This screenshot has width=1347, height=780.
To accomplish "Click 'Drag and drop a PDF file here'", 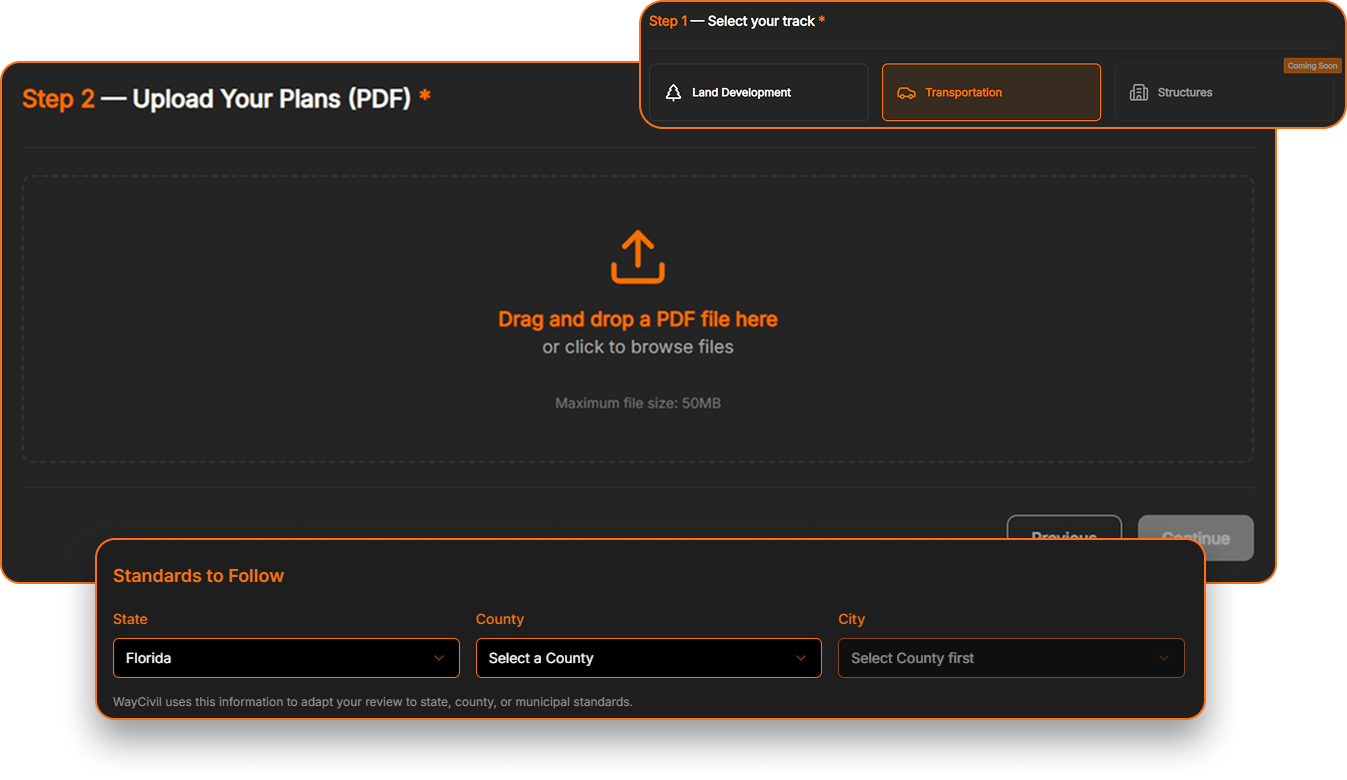I will click(638, 319).
